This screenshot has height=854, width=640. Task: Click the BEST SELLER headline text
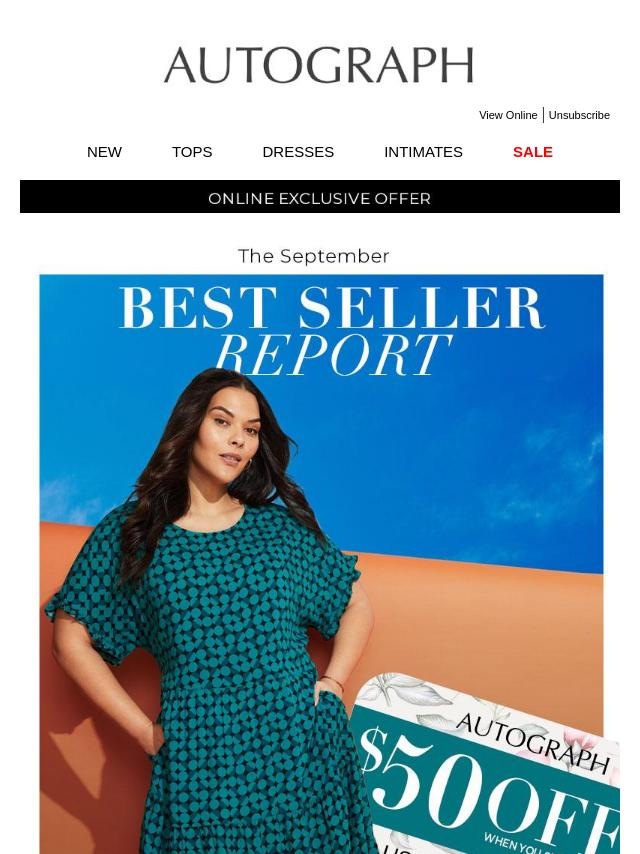click(332, 308)
